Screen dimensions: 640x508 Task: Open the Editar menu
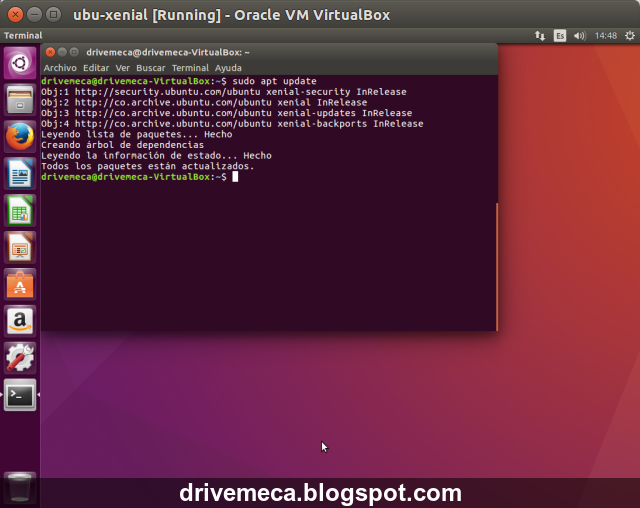point(96,68)
